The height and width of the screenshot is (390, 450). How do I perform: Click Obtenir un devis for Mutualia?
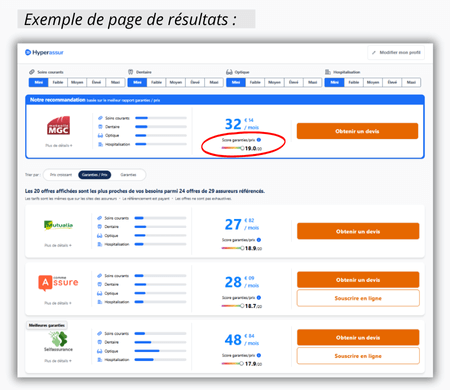[358, 231]
